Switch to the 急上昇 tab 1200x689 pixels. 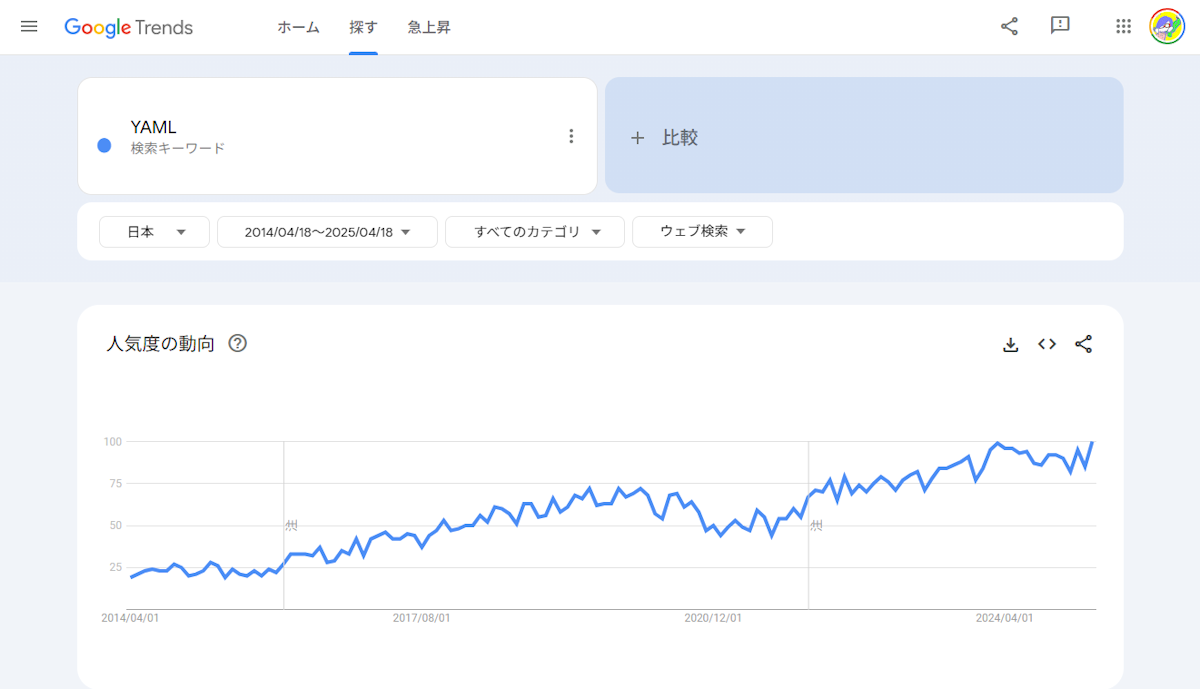coord(429,27)
